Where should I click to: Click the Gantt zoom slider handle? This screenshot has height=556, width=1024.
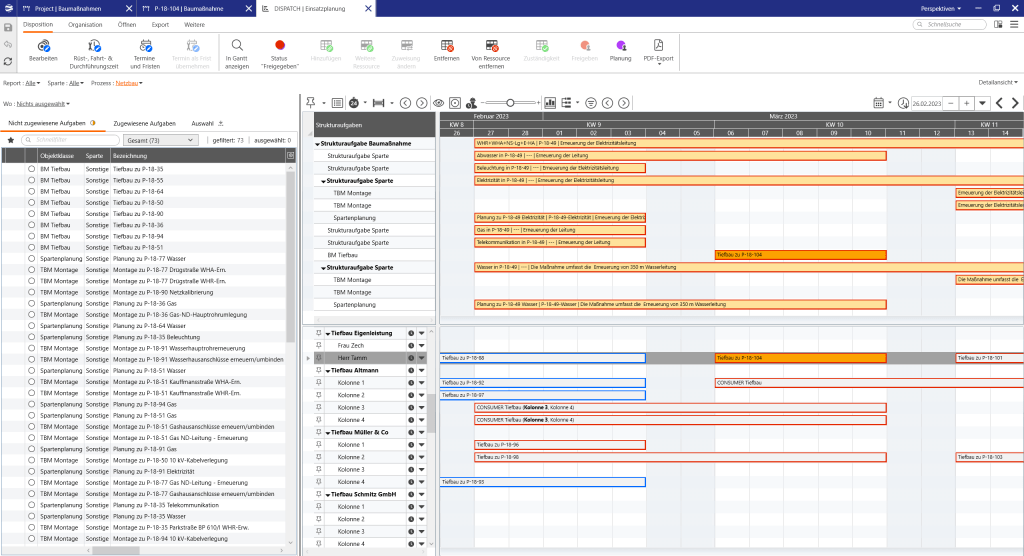(x=510, y=102)
